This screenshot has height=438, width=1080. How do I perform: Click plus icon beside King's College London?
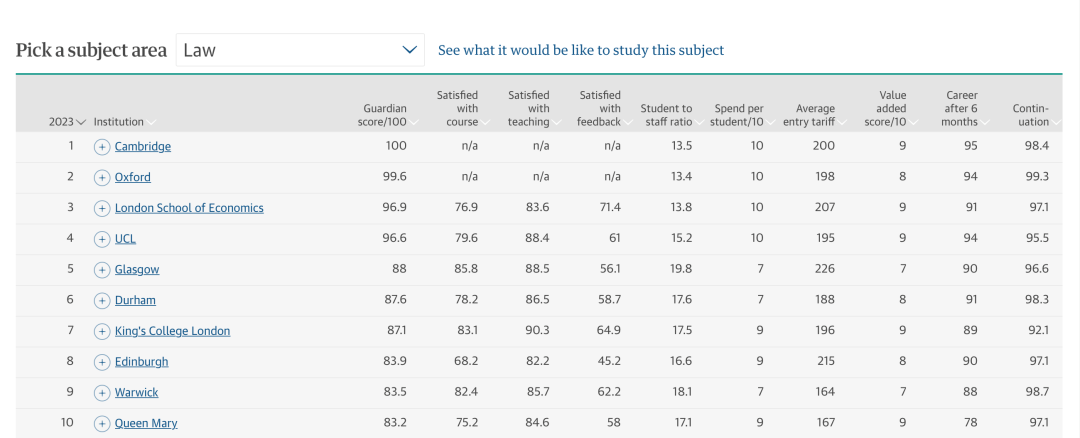[101, 331]
